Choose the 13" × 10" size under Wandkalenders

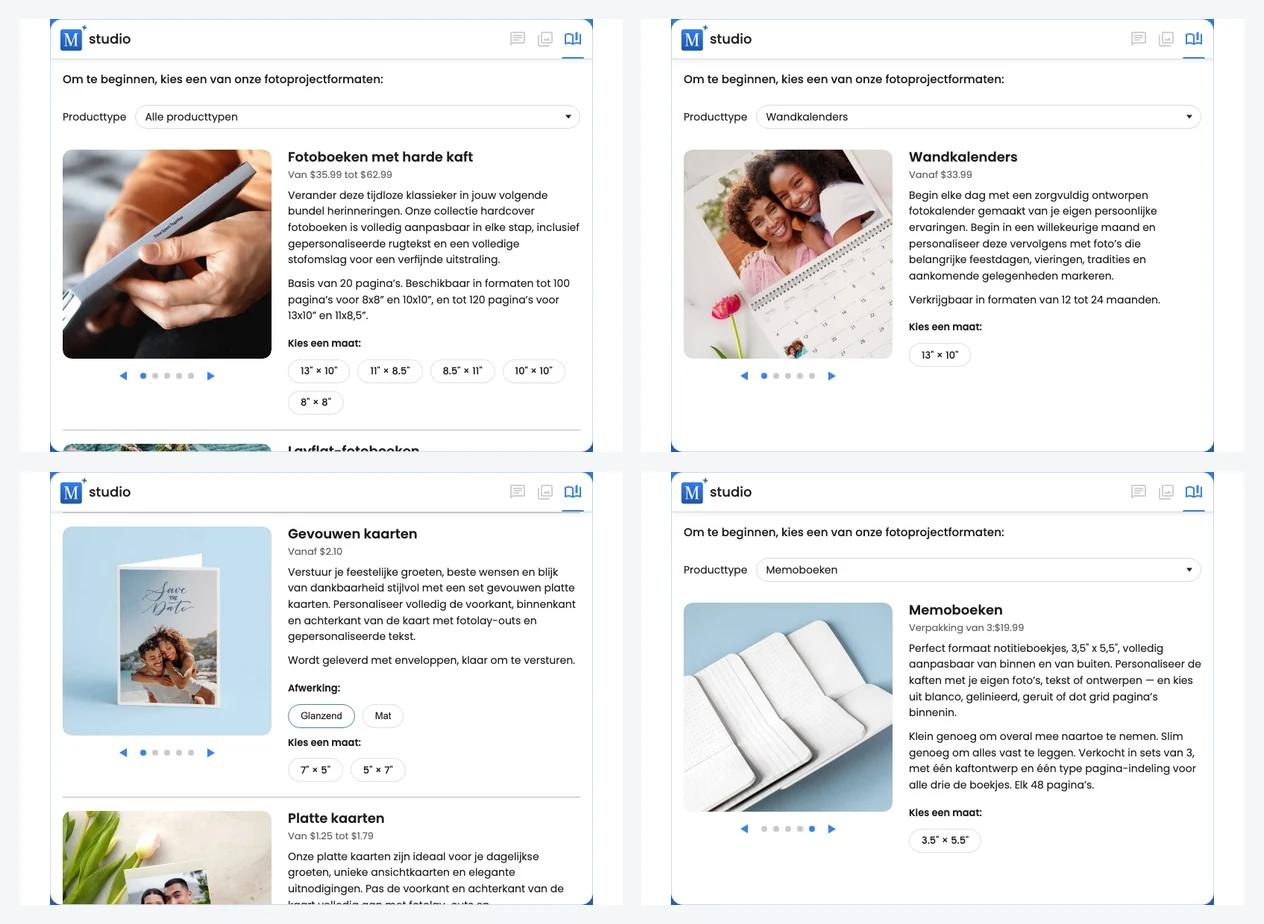pos(940,355)
